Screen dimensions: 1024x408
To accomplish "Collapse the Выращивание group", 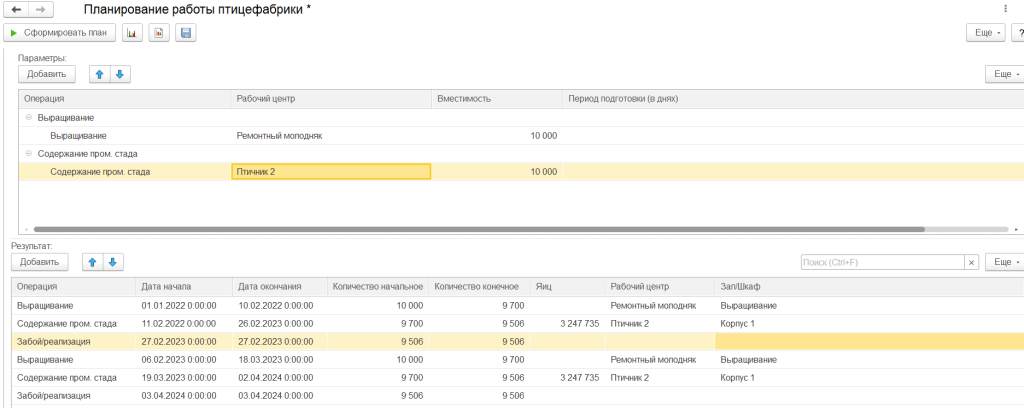I will [29, 118].
